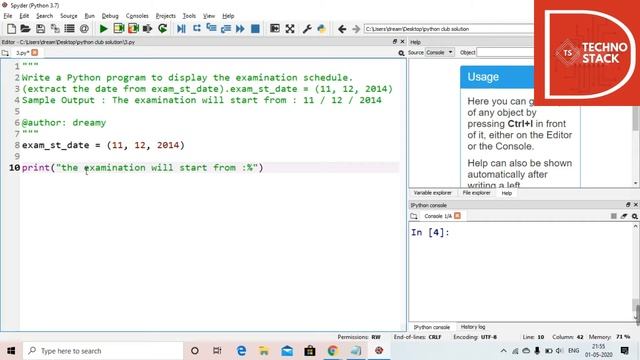This screenshot has width=640, height=360.
Task: Clear console eraser icon
Action: pyautogui.click(x=624, y=216)
